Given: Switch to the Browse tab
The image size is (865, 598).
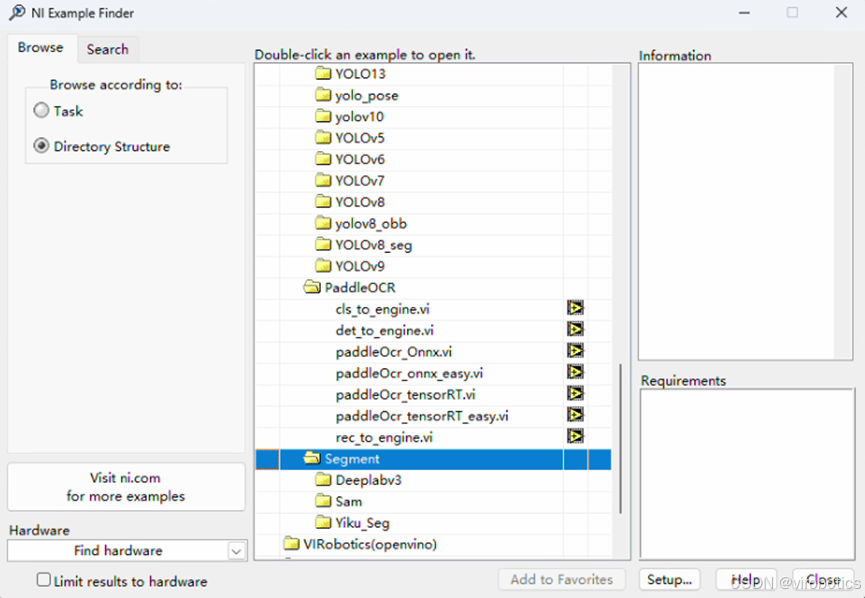Looking at the screenshot, I should (x=40, y=47).
